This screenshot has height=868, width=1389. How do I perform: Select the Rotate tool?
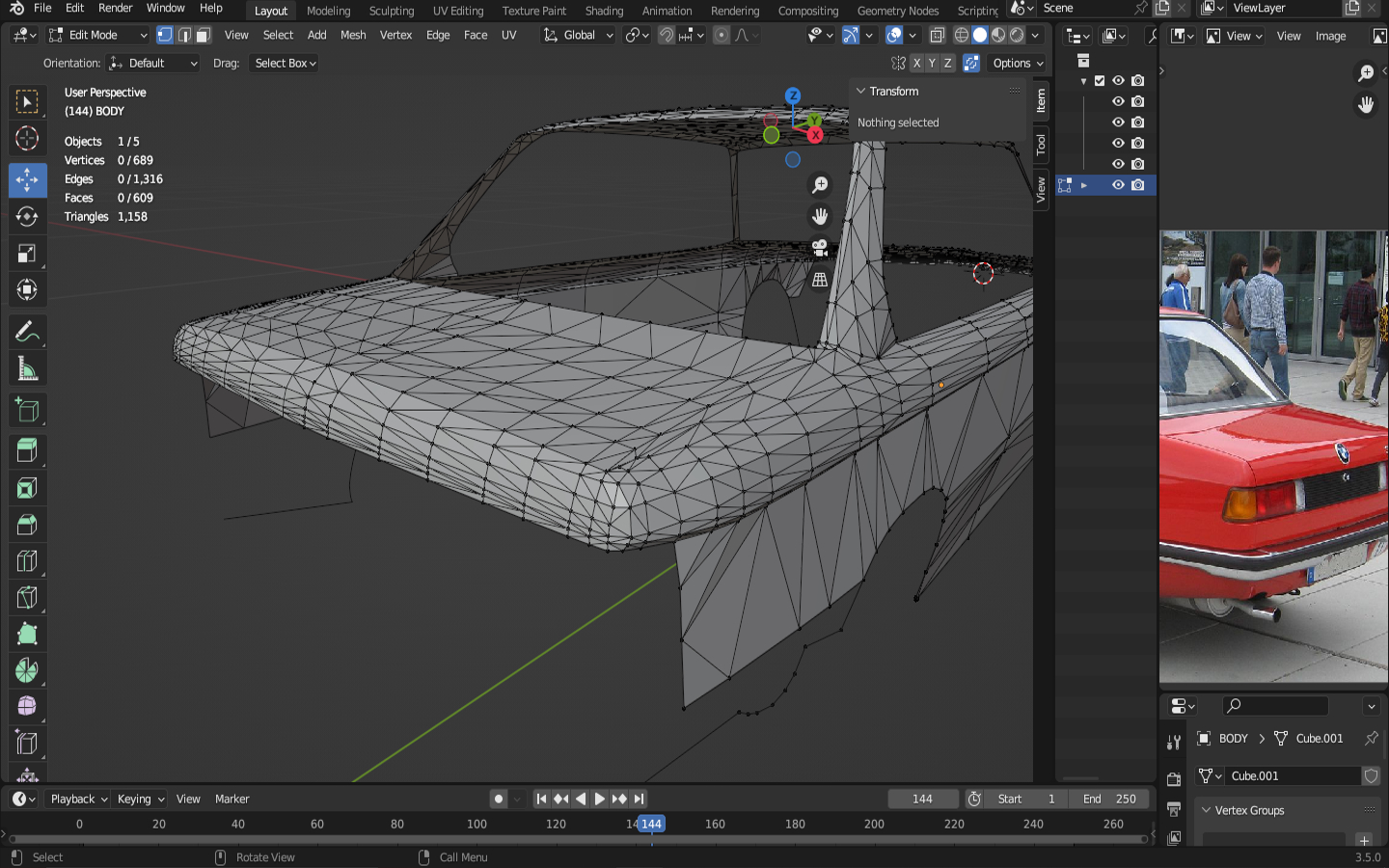(27, 216)
